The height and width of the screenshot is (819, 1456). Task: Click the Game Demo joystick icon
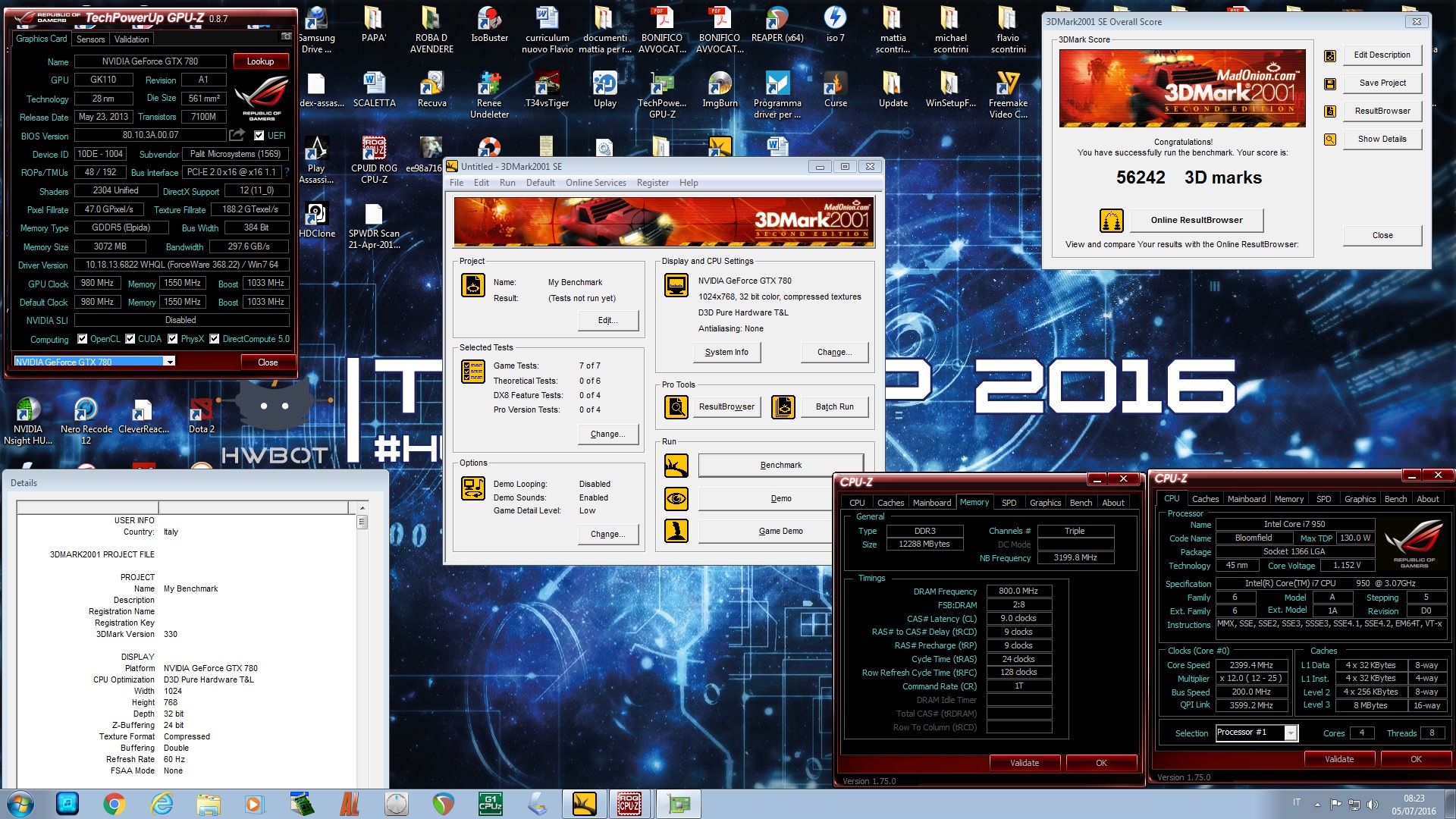[x=676, y=531]
